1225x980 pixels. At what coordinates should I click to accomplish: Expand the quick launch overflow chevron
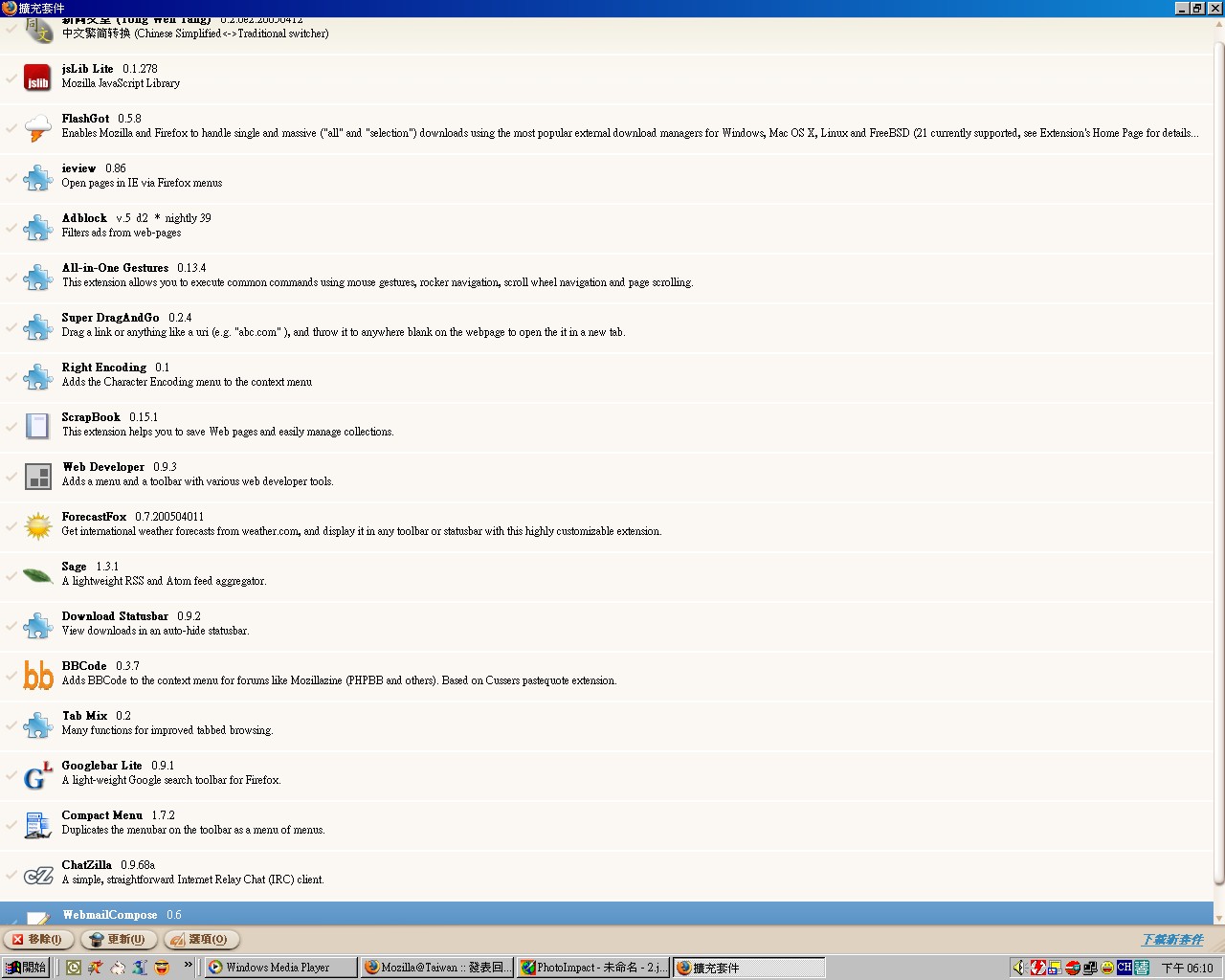click(x=188, y=966)
